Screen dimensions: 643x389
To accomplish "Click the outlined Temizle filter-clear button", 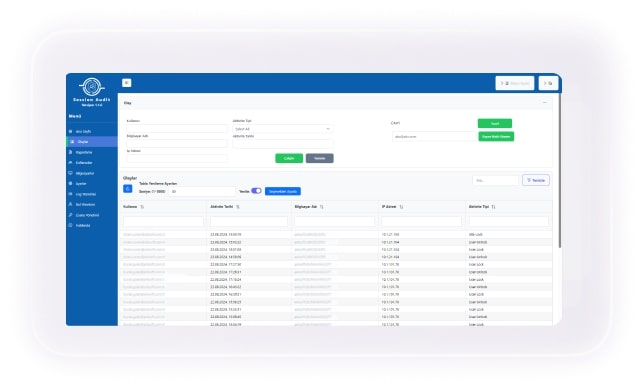I will [536, 180].
